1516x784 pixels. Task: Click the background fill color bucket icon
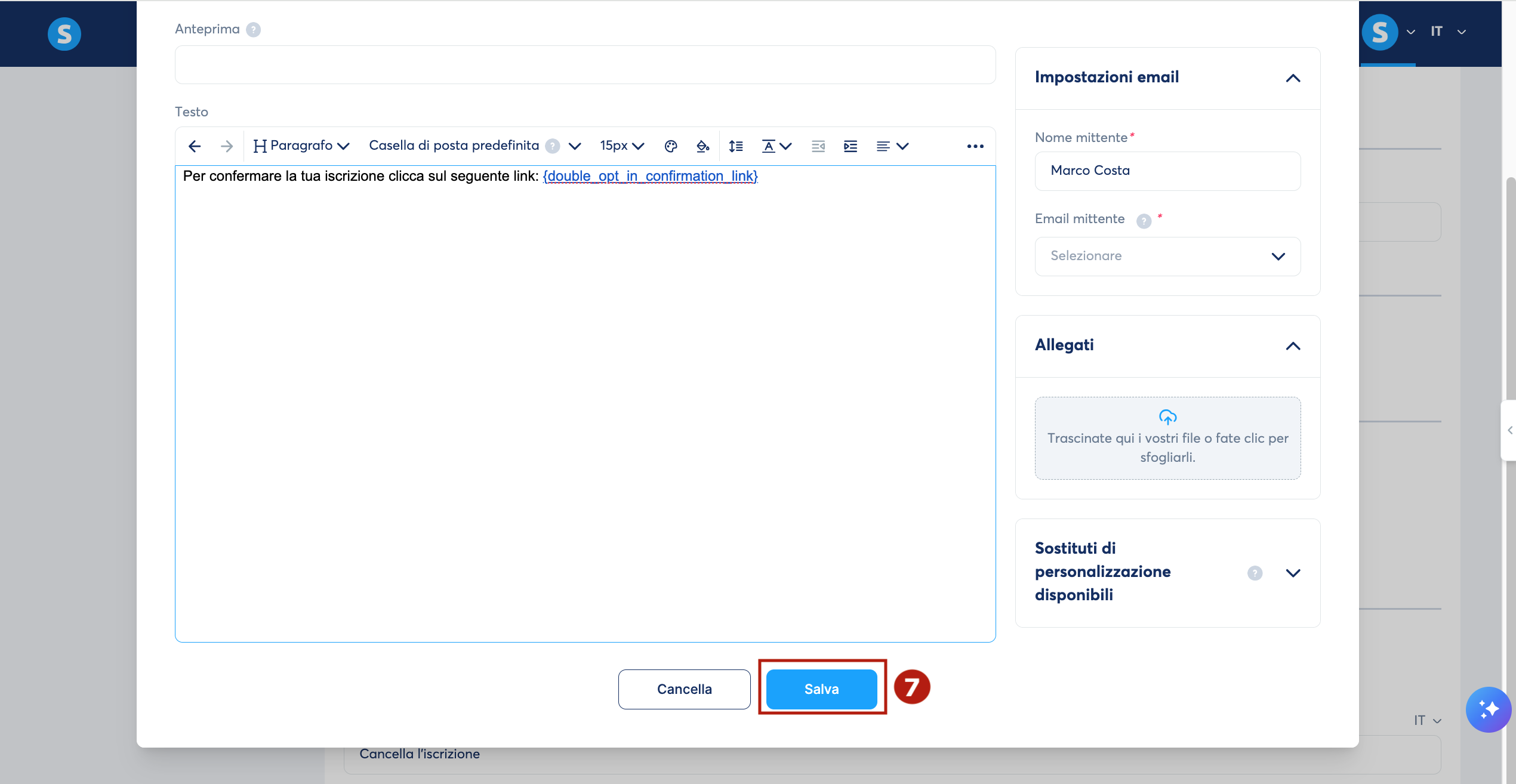pos(703,146)
